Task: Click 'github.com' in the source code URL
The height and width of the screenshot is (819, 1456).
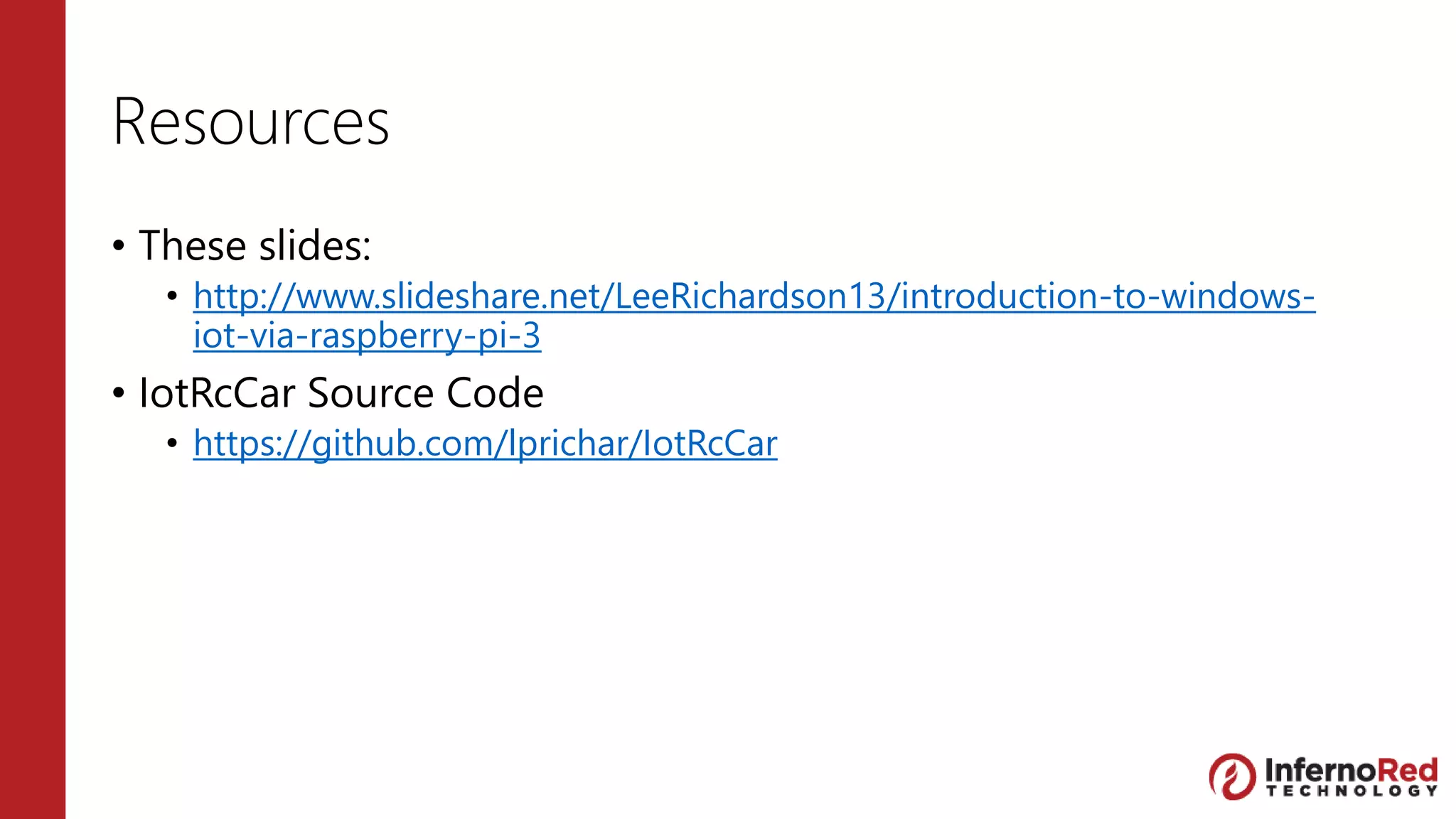Action: tap(406, 444)
